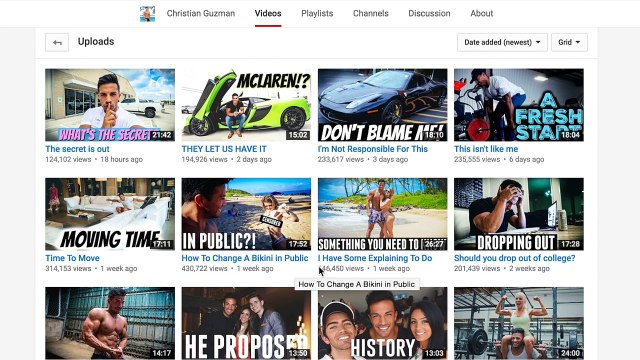640x360 pixels.
Task: Click the A FRESH START thumbnail
Action: (519, 105)
